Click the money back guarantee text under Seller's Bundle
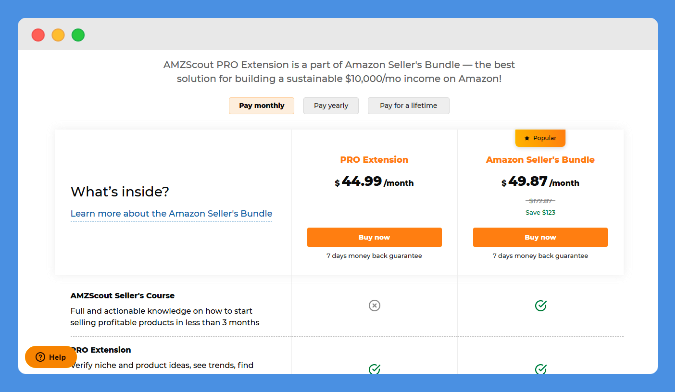The height and width of the screenshot is (392, 675). 540,256
